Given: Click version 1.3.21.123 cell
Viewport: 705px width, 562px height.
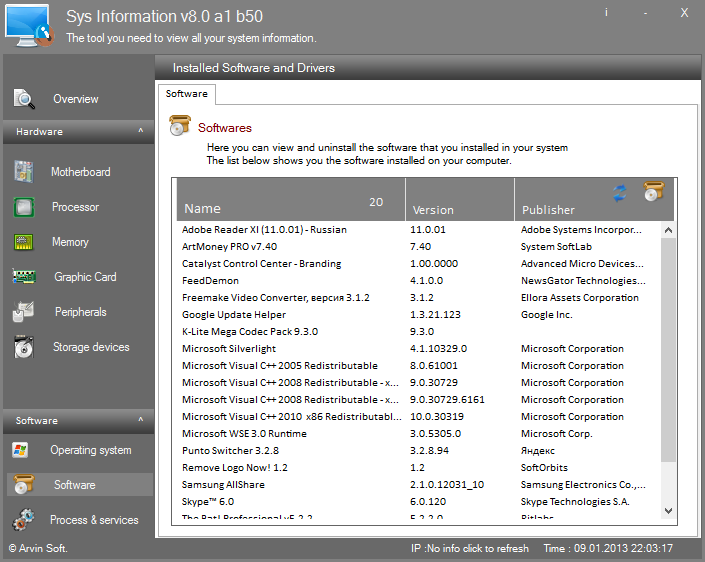Looking at the screenshot, I should click(x=435, y=315).
